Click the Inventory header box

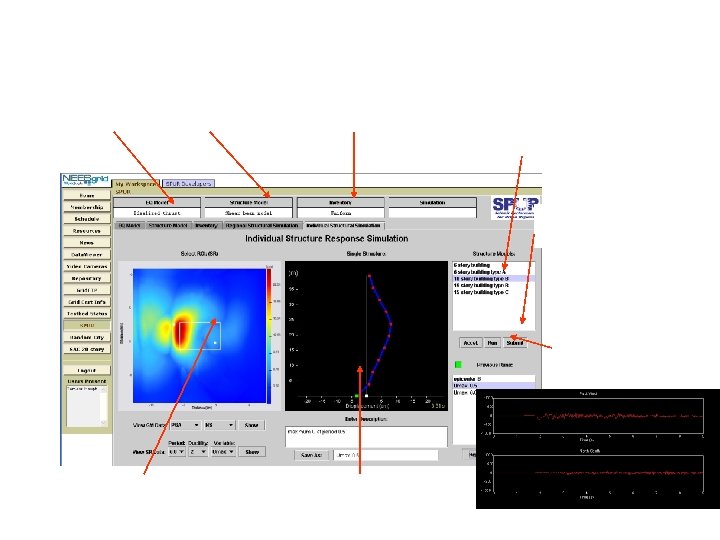pos(340,202)
